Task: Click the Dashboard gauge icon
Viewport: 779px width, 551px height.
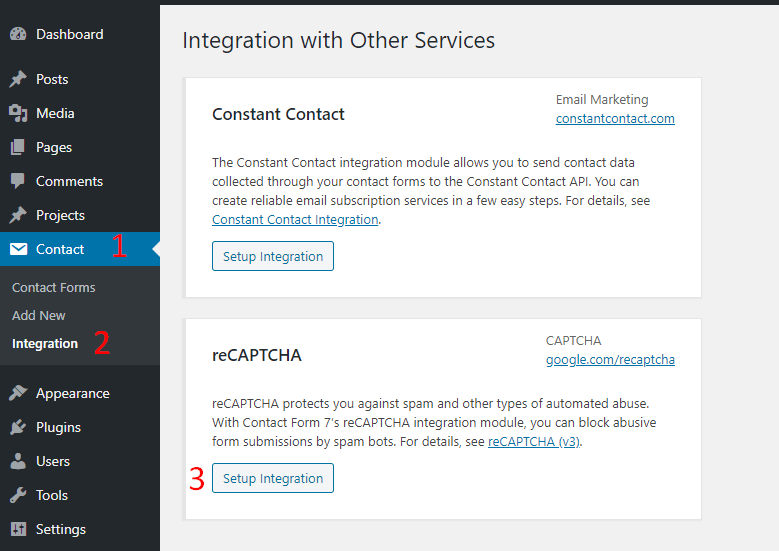Action: tap(18, 34)
